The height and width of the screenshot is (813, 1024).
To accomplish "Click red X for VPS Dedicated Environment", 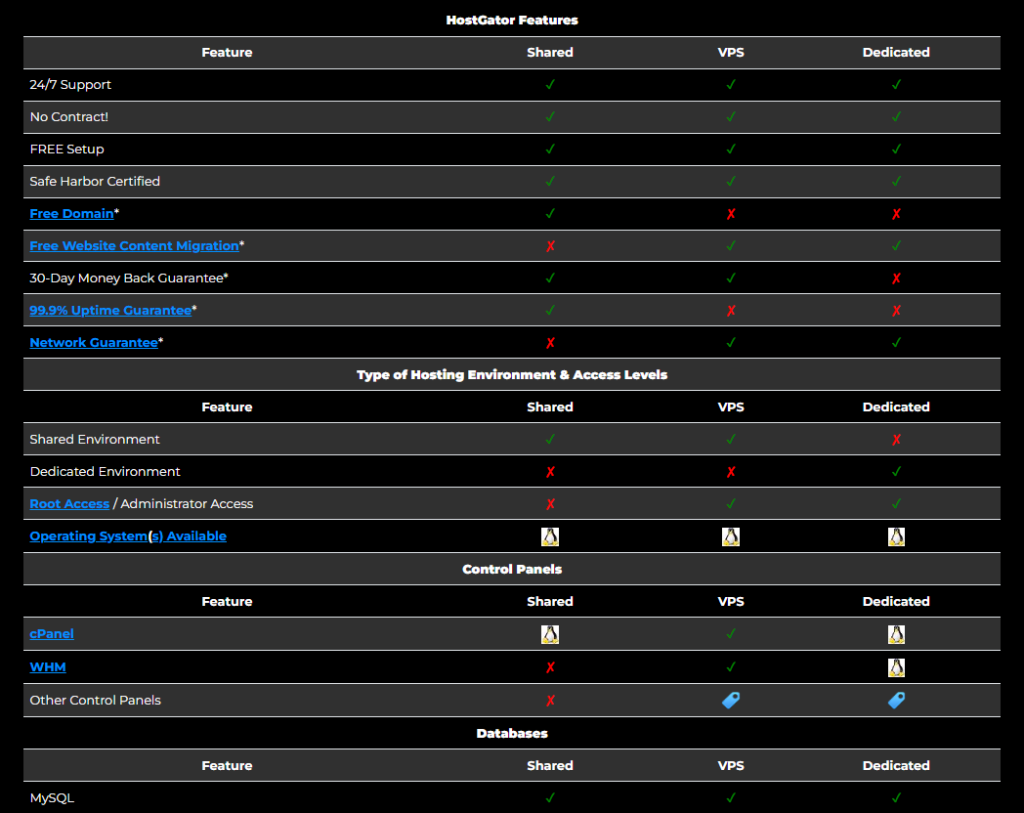I will coord(731,472).
